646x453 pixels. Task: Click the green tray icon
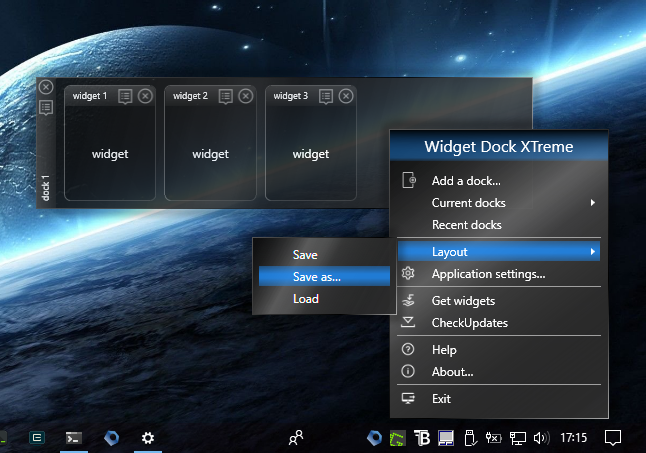(x=398, y=439)
